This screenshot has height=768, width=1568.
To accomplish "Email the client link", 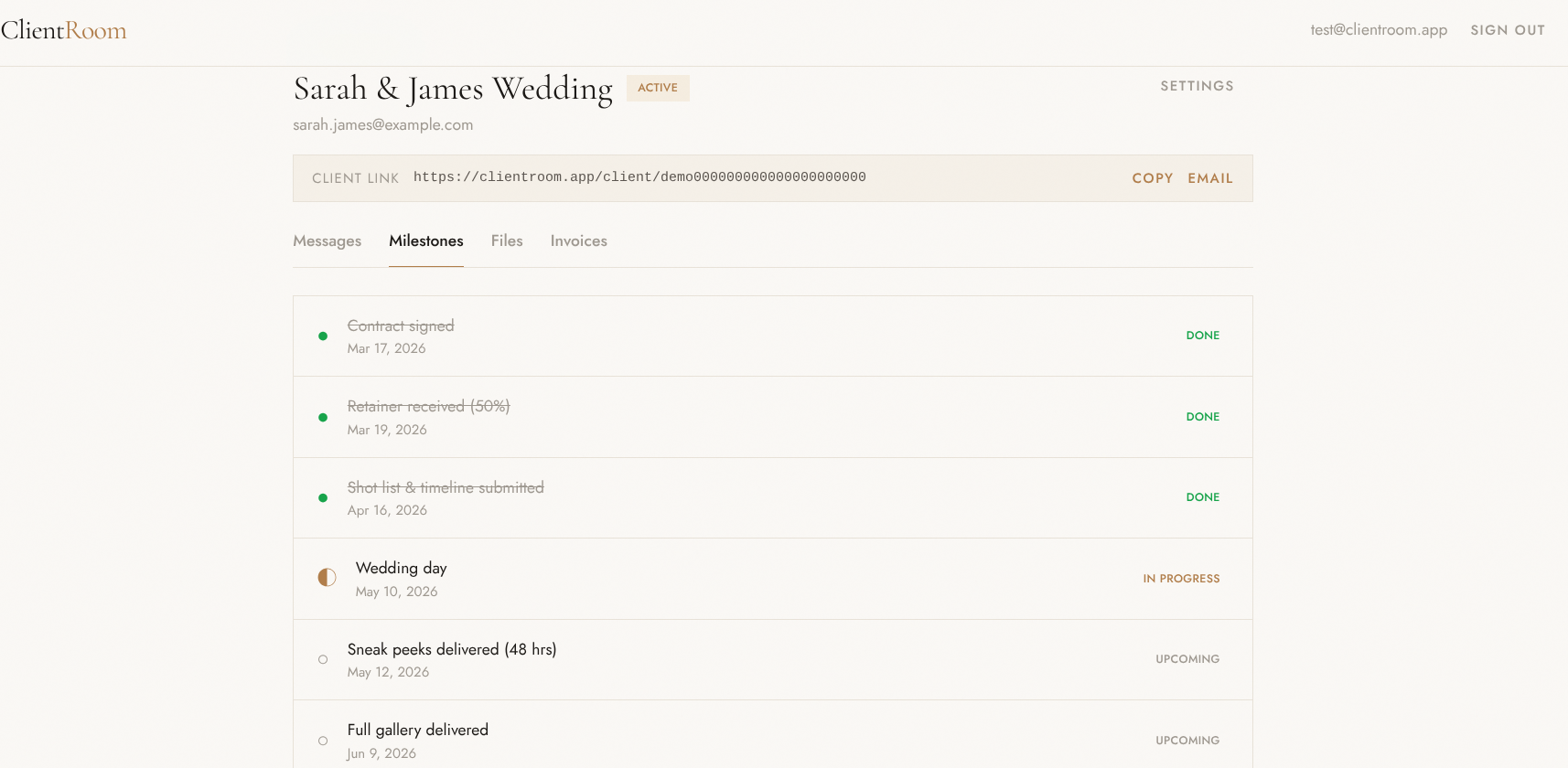I will click(1210, 178).
